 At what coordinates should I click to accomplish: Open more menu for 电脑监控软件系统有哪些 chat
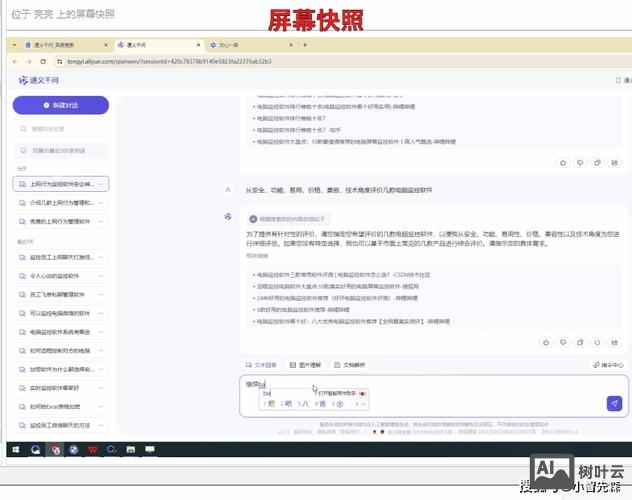[x=101, y=332]
